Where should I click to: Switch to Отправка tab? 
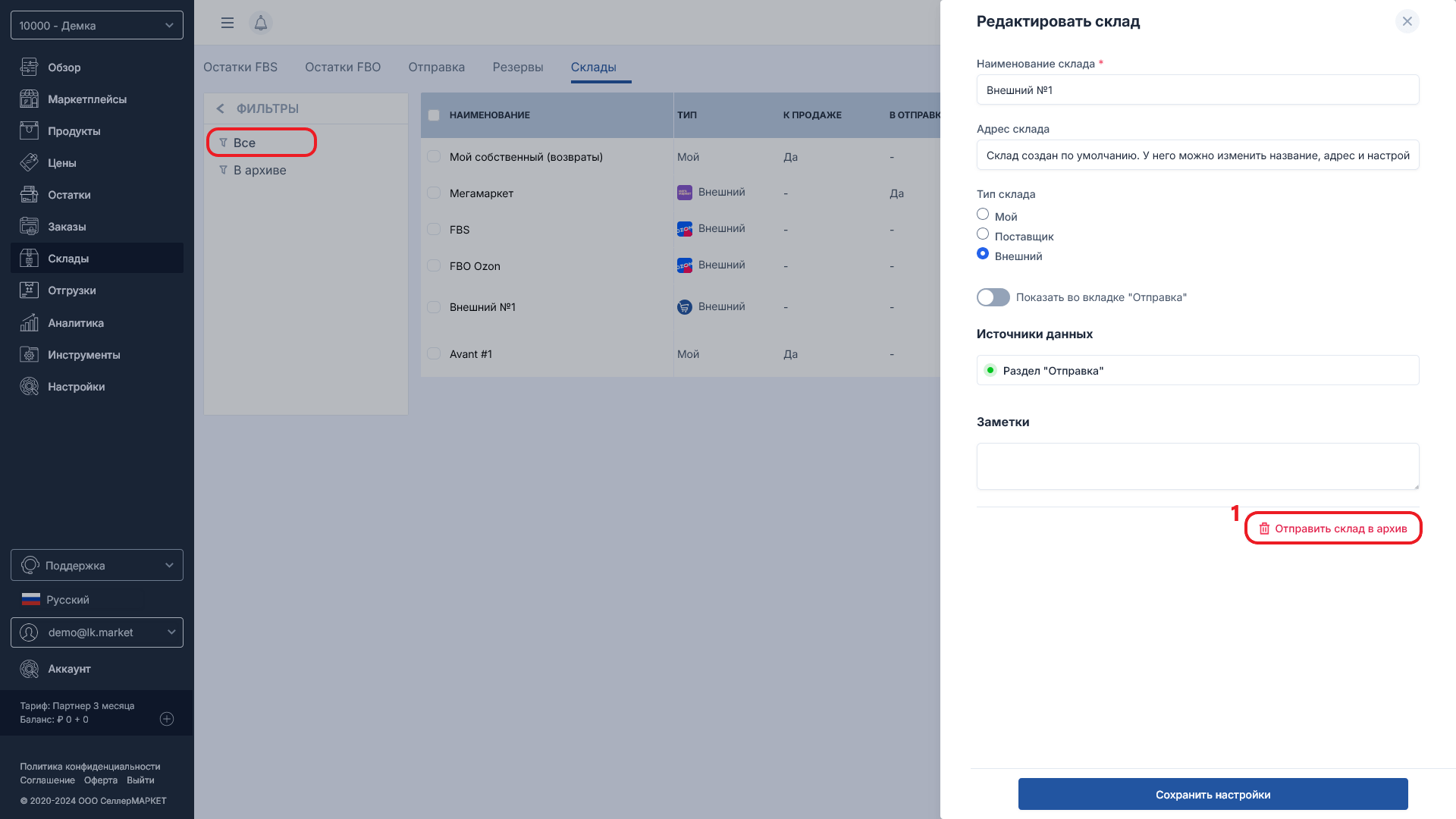[x=437, y=67]
